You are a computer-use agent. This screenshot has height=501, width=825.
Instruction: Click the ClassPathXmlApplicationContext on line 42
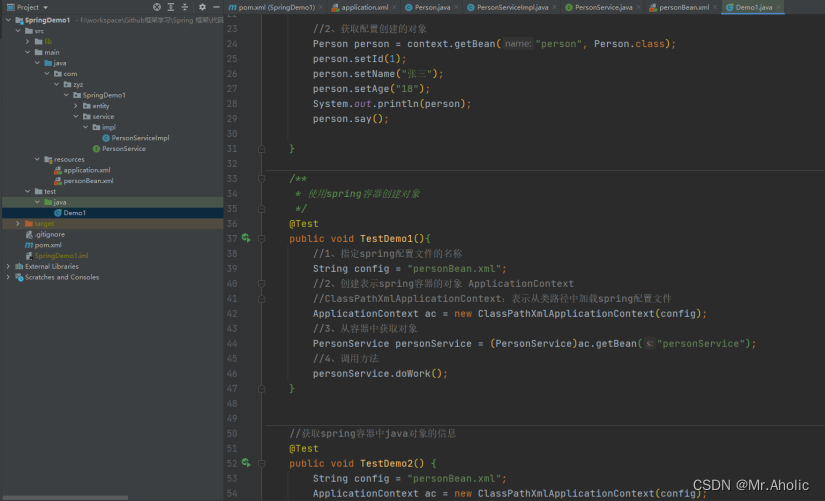click(566, 313)
